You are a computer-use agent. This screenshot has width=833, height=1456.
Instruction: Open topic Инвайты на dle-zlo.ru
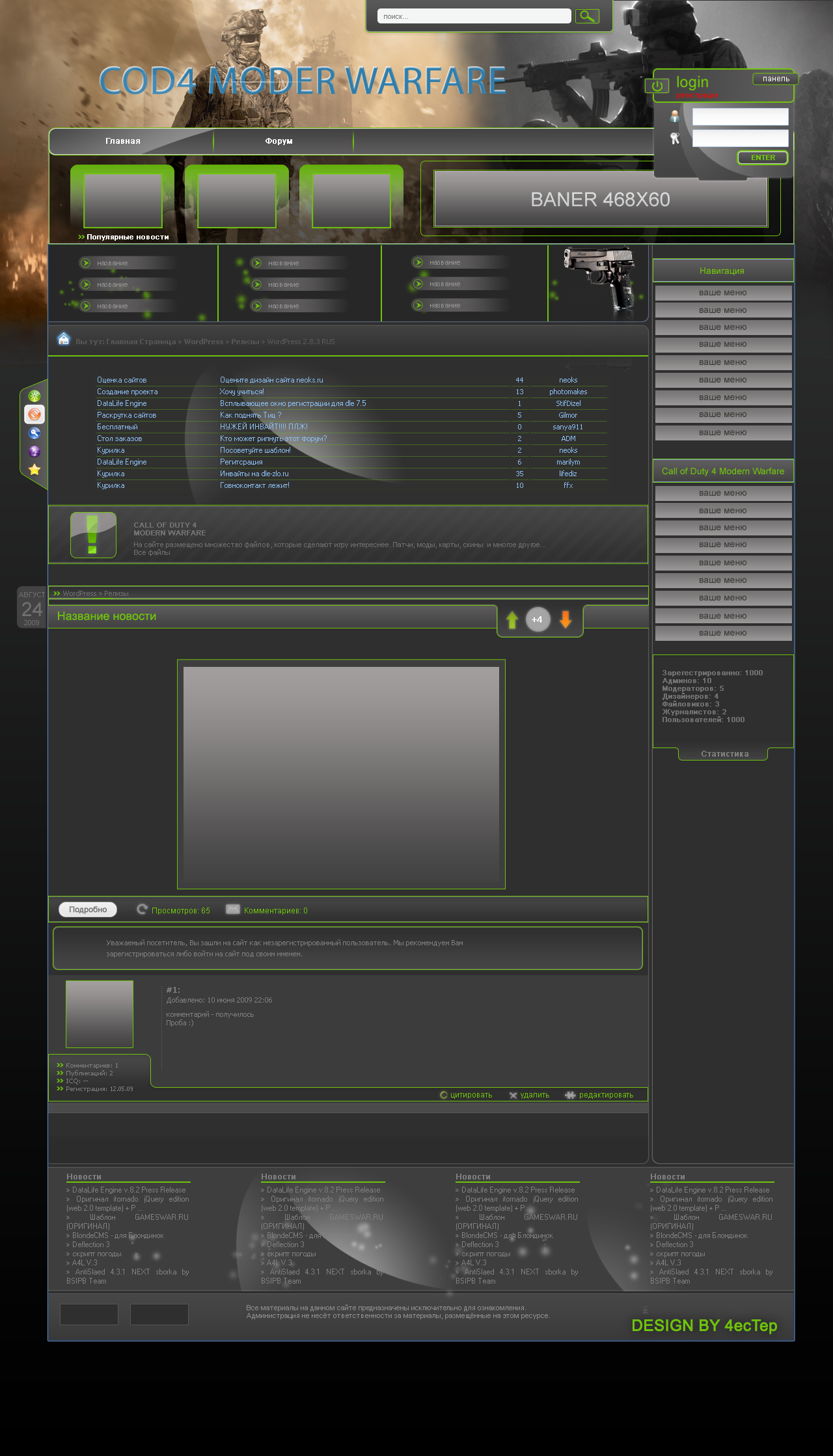[x=254, y=474]
